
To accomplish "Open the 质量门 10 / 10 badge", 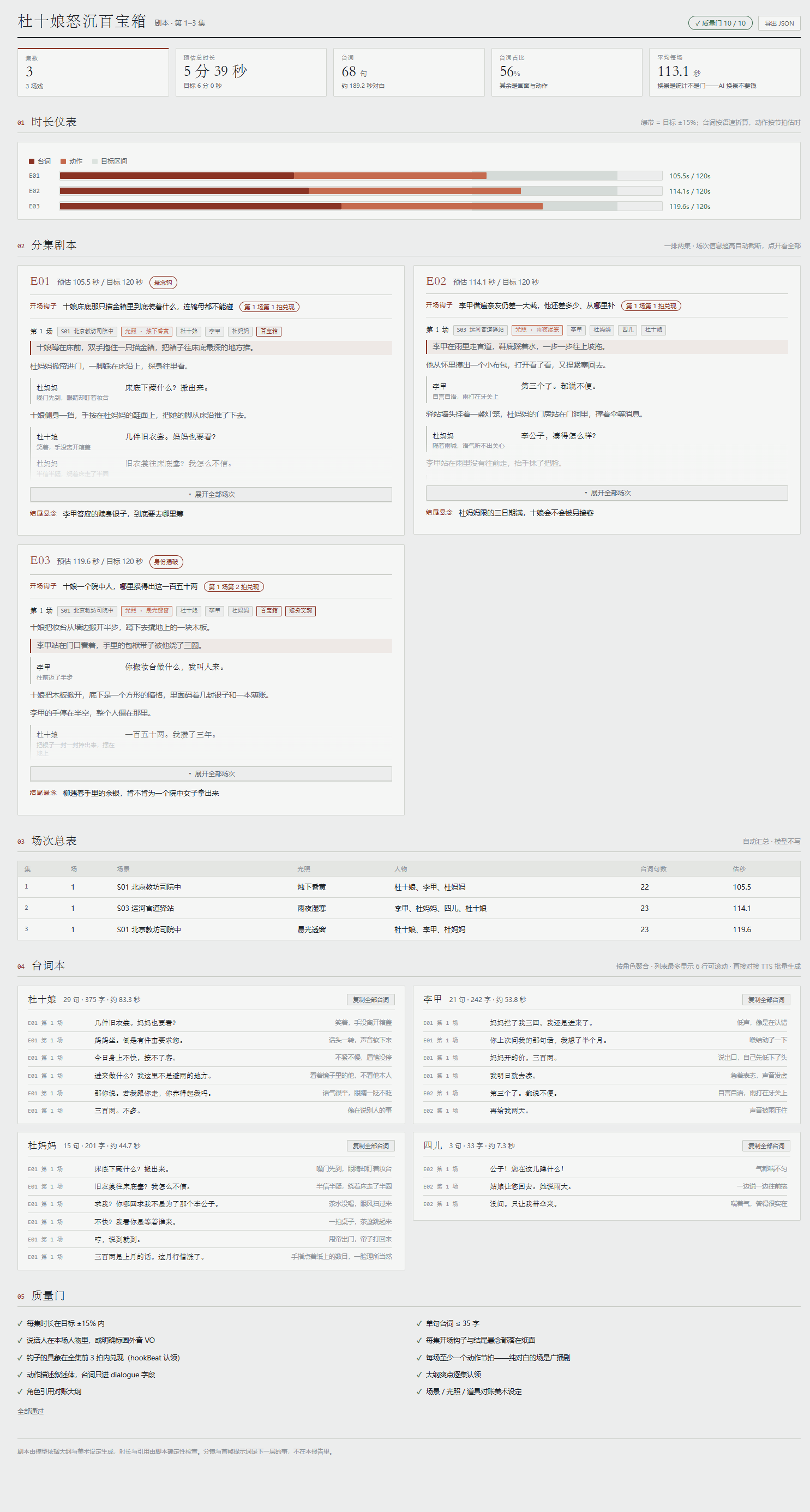I will pos(720,23).
